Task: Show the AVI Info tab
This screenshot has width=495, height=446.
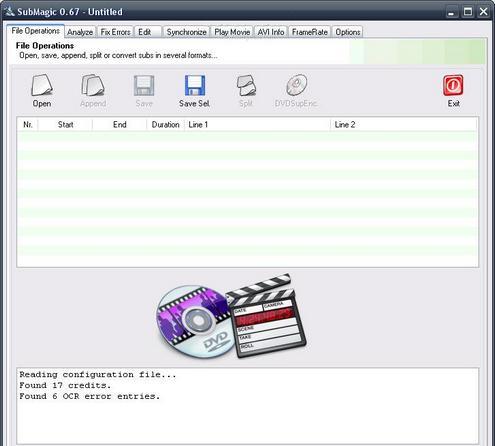Action: [x=271, y=32]
